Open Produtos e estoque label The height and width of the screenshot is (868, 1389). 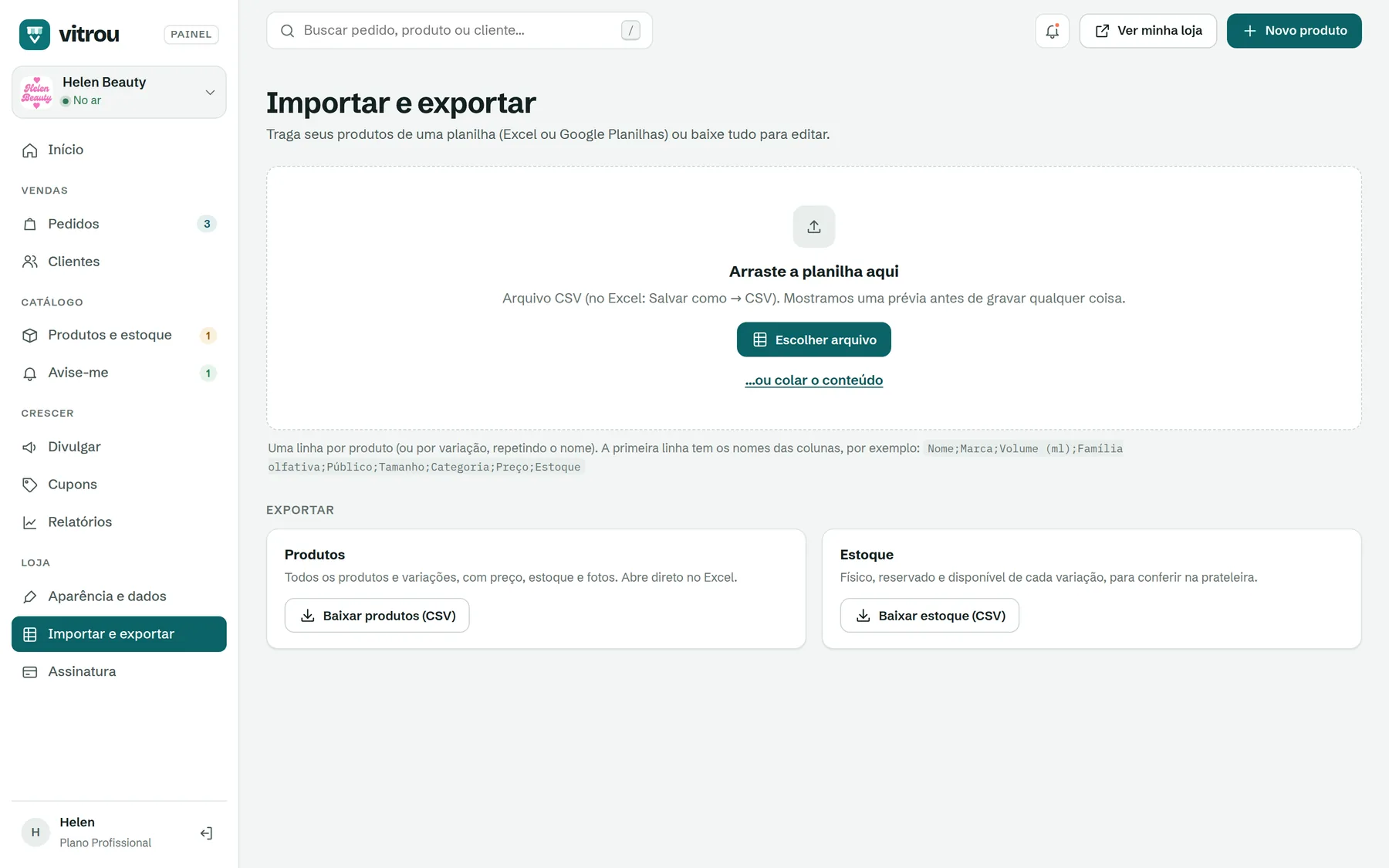[x=110, y=335]
